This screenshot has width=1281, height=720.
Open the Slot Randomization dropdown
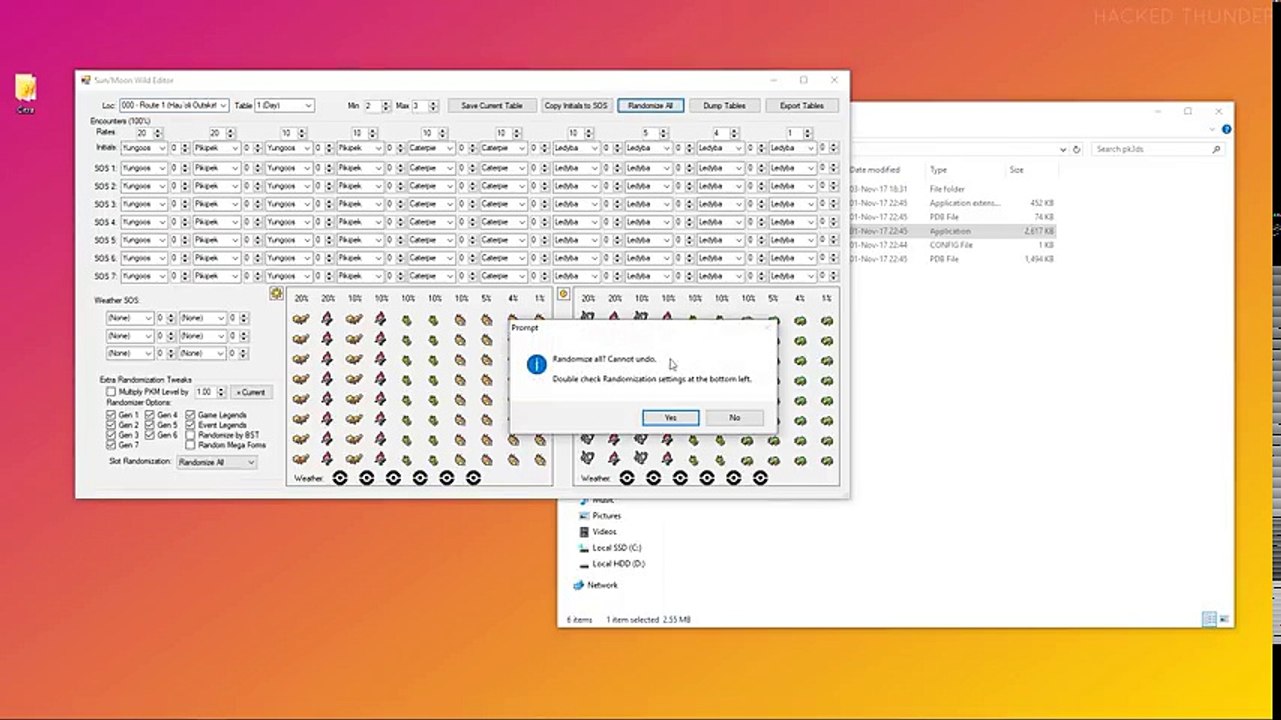216,462
